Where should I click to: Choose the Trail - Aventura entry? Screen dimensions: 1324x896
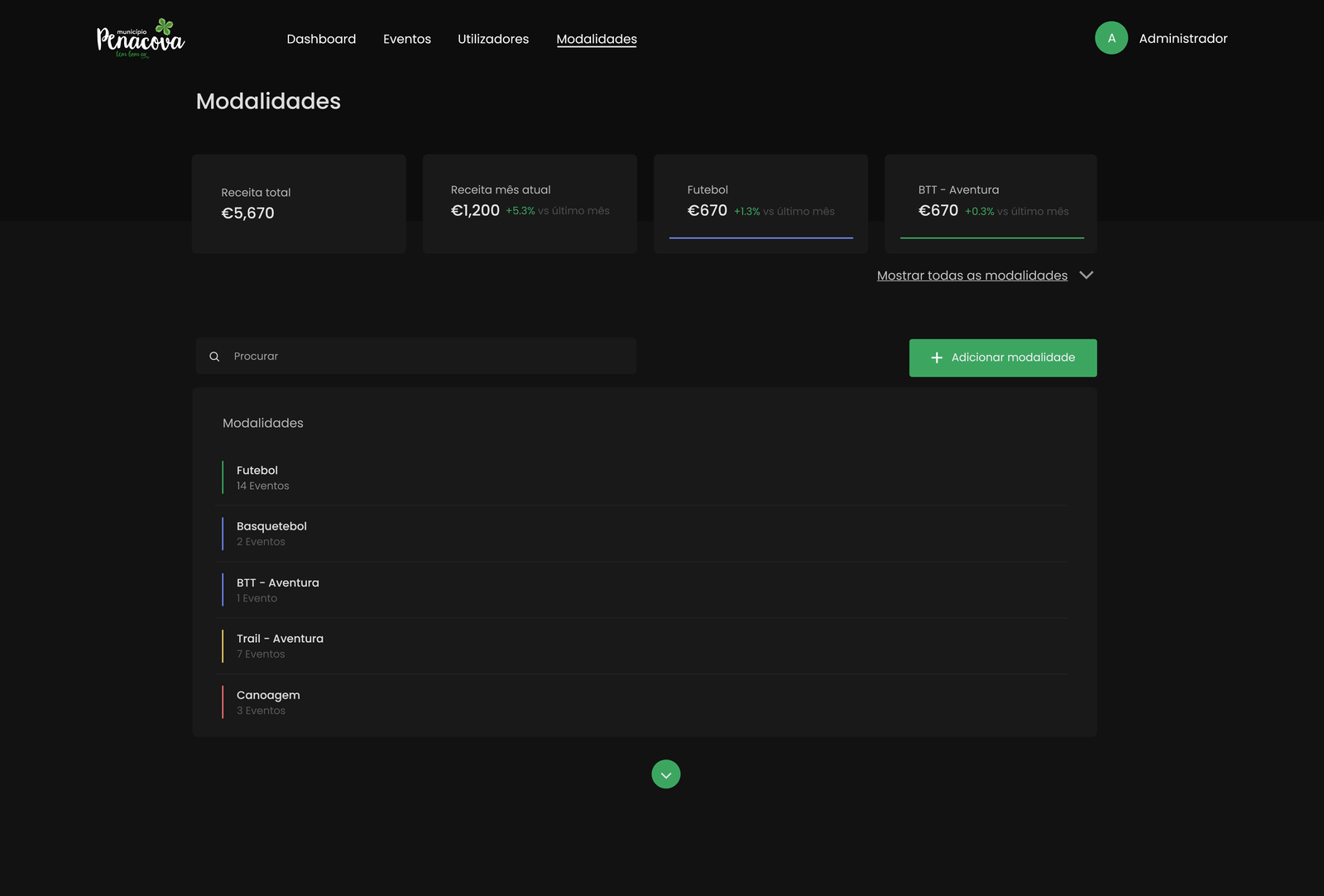pos(280,646)
